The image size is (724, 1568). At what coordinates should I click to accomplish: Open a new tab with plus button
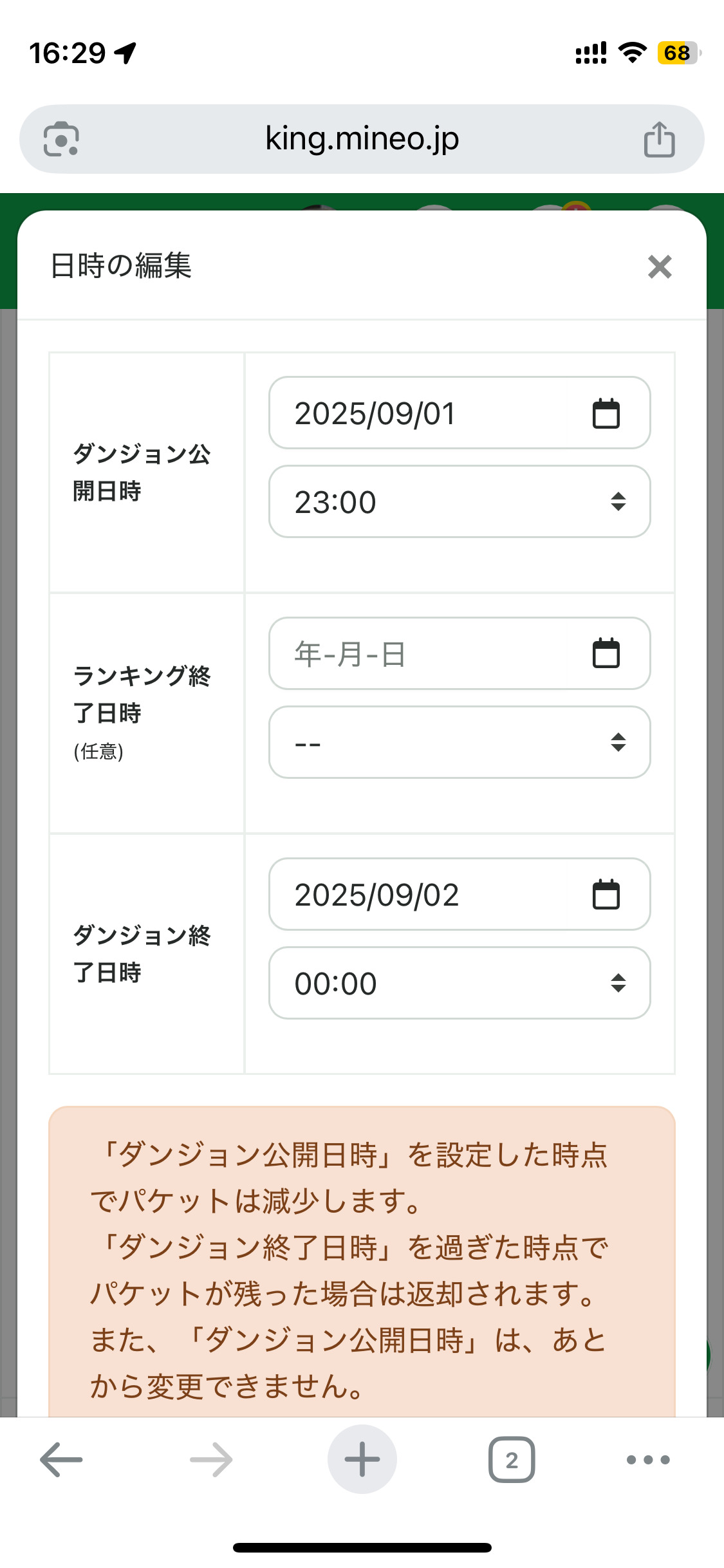(362, 1459)
